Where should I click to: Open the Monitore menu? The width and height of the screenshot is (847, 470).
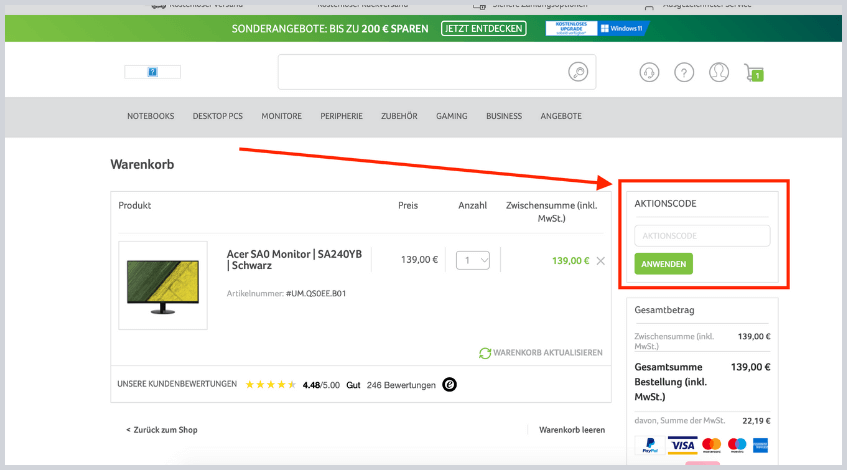(x=281, y=116)
